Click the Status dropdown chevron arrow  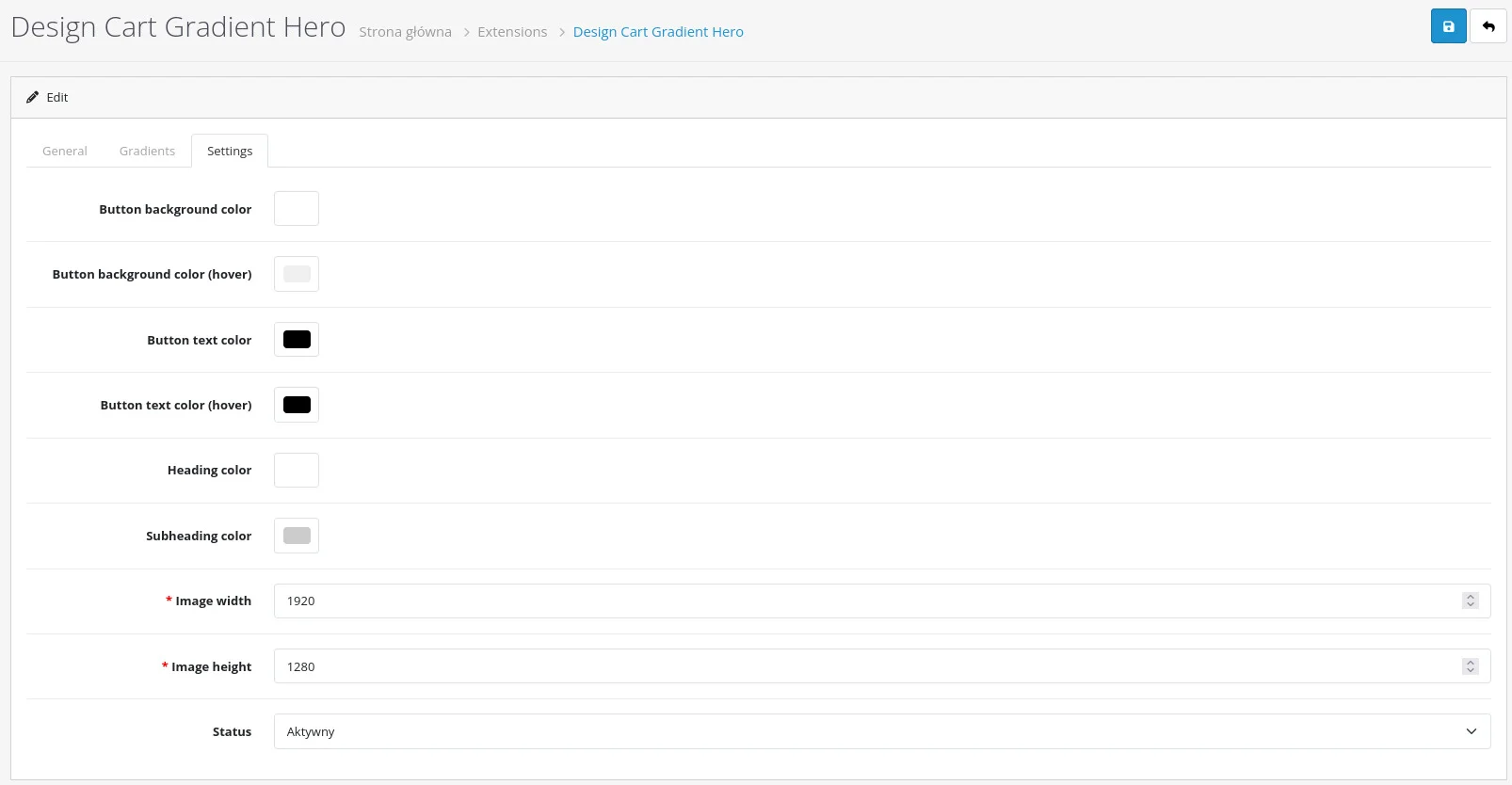pyautogui.click(x=1472, y=731)
